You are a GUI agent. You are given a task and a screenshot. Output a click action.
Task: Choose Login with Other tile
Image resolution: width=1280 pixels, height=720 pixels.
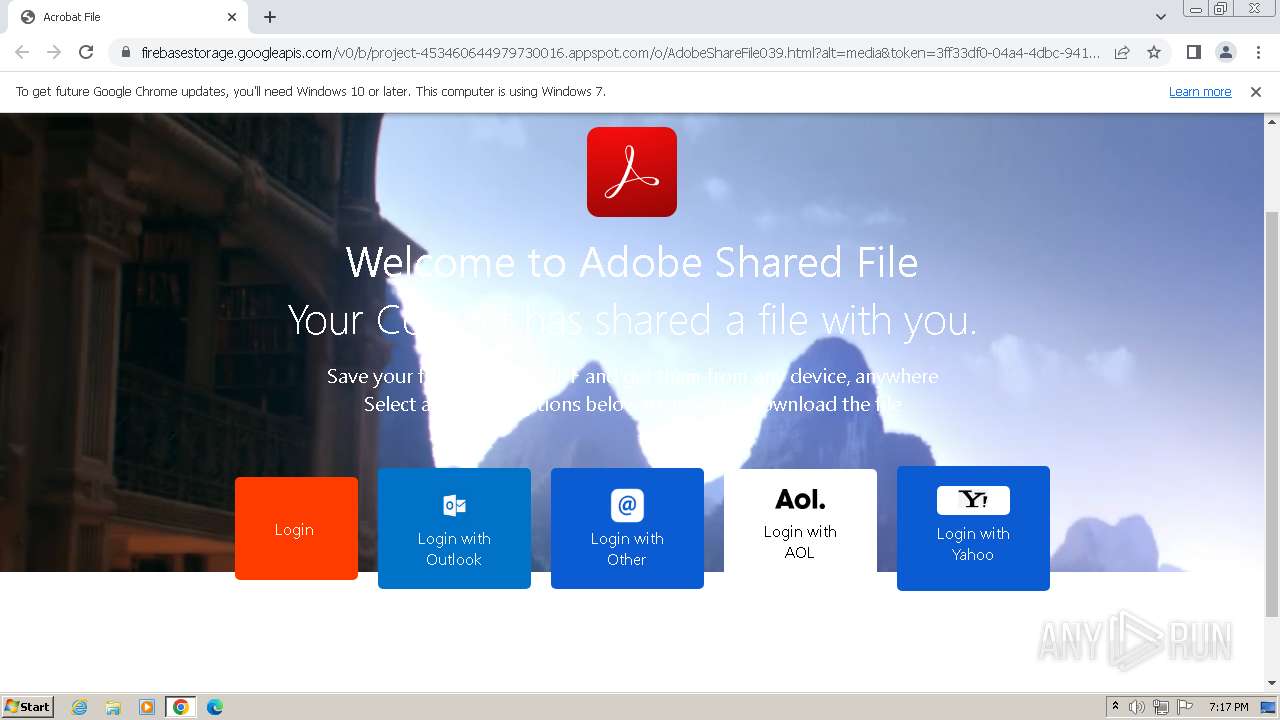tap(627, 528)
